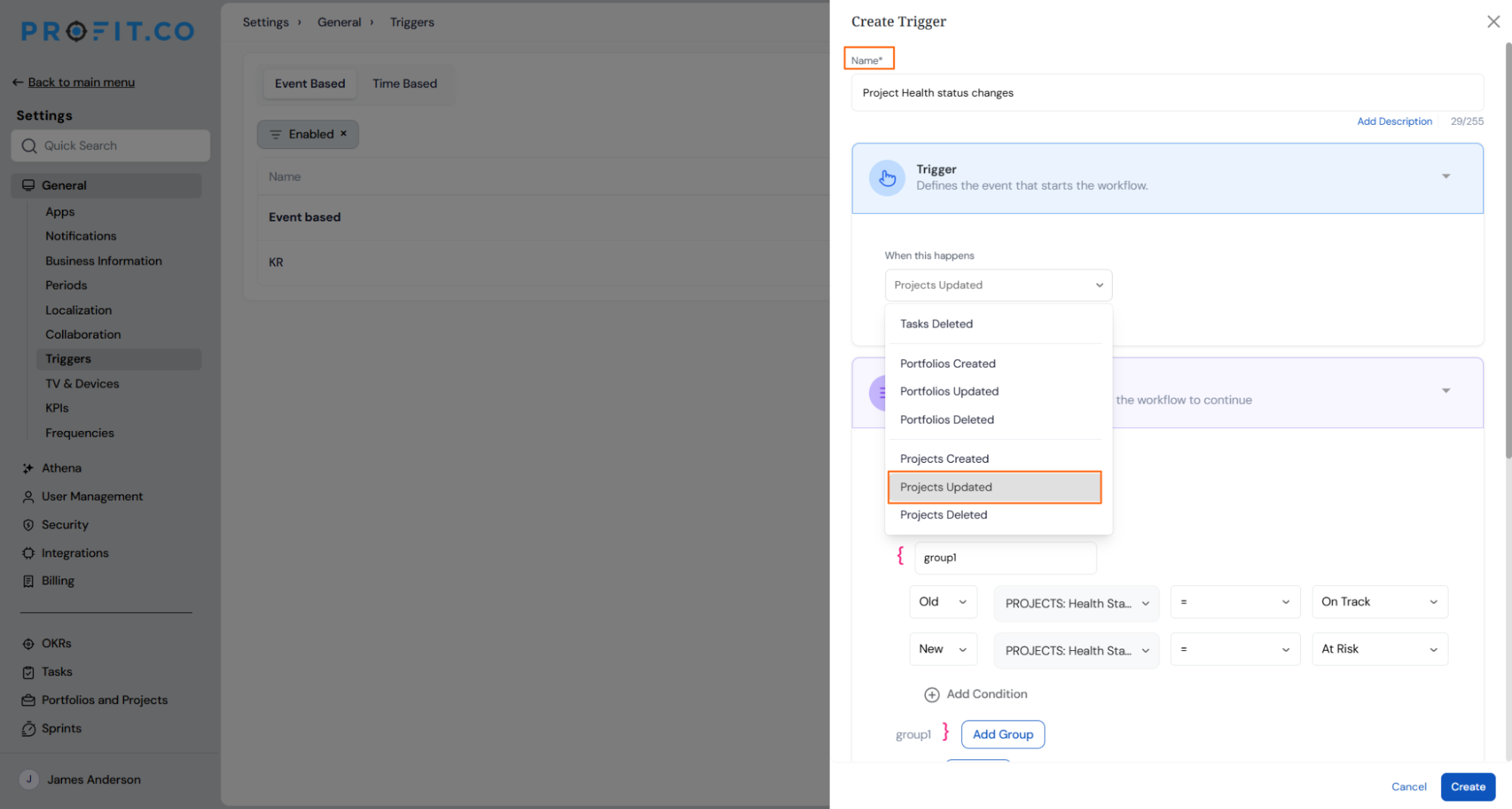Switch to the Time Based tab
This screenshot has width=1512, height=809.
point(405,84)
